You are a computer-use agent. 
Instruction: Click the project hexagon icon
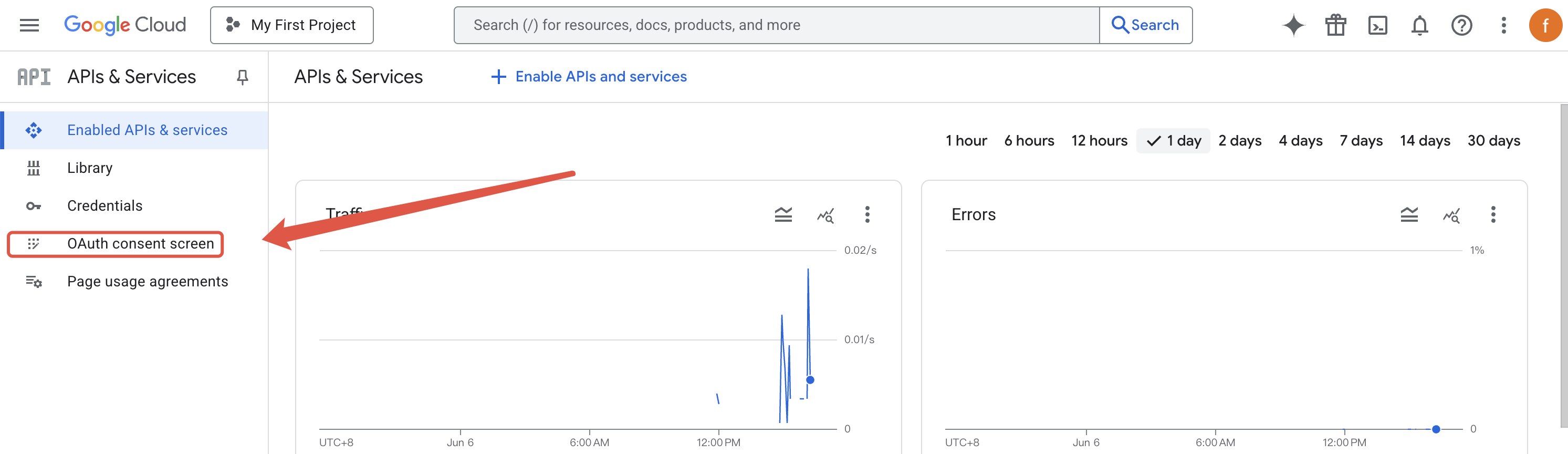[x=233, y=25]
